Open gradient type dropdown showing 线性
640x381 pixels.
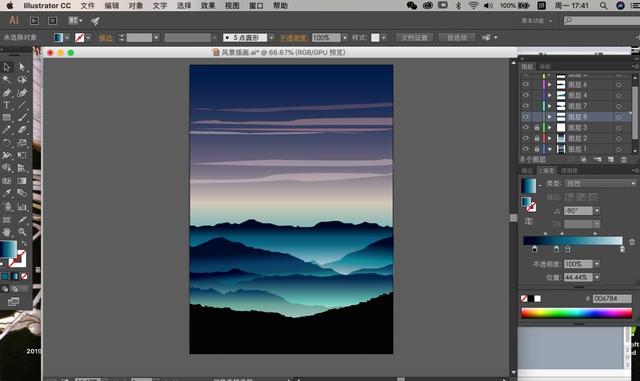600,184
